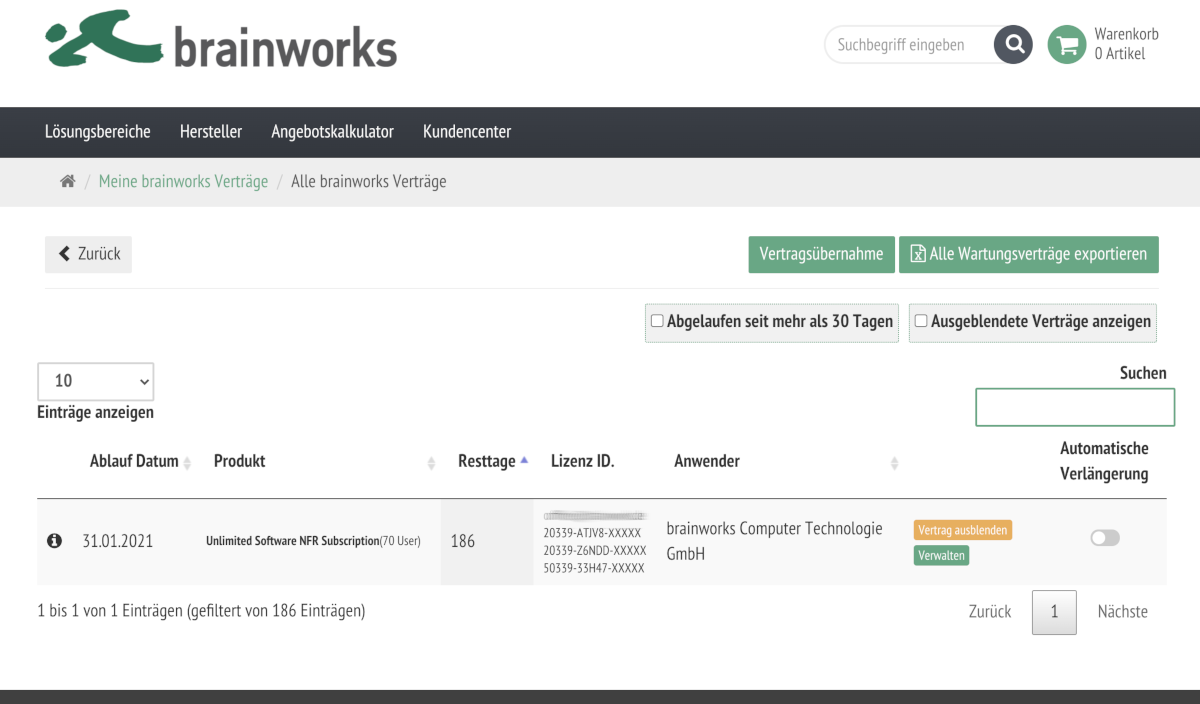Click pagination Zurück link
1200x704 pixels.
(x=990, y=612)
